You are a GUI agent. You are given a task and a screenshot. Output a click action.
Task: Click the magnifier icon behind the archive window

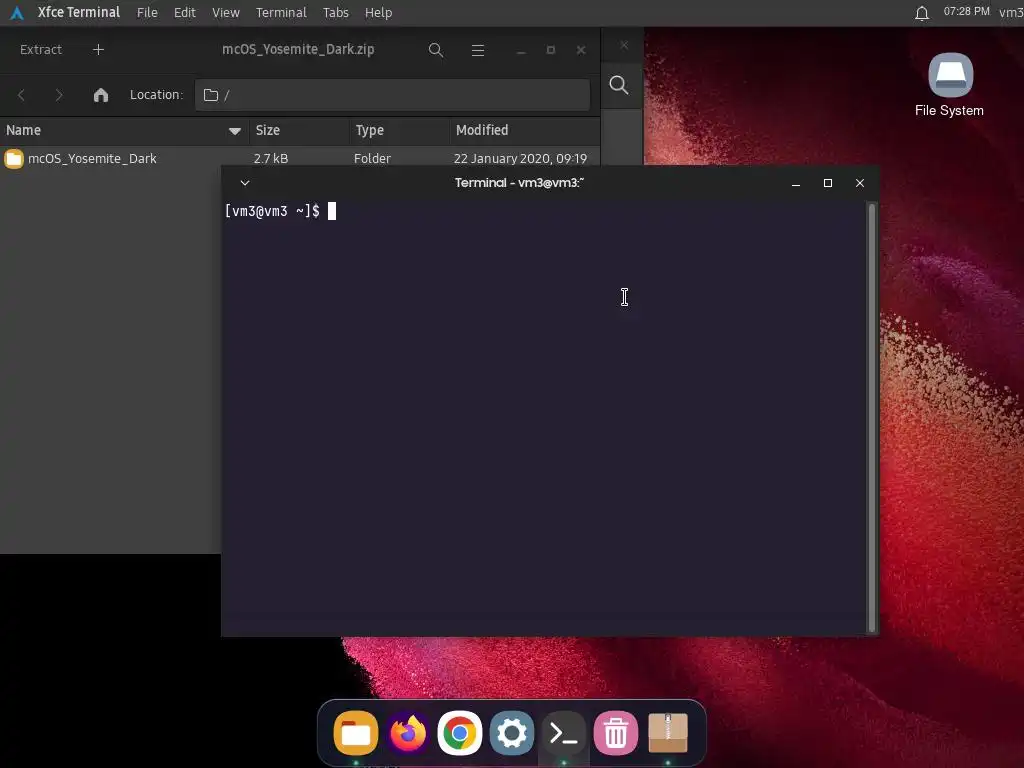pos(618,85)
